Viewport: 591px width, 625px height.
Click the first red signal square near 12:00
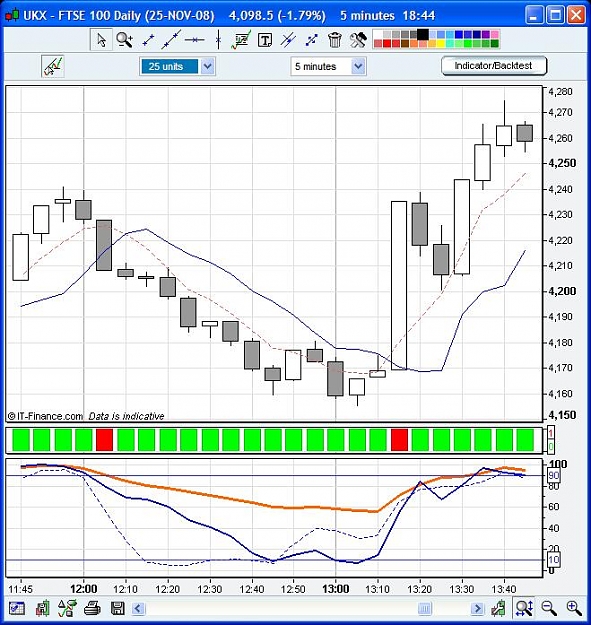(x=104, y=440)
